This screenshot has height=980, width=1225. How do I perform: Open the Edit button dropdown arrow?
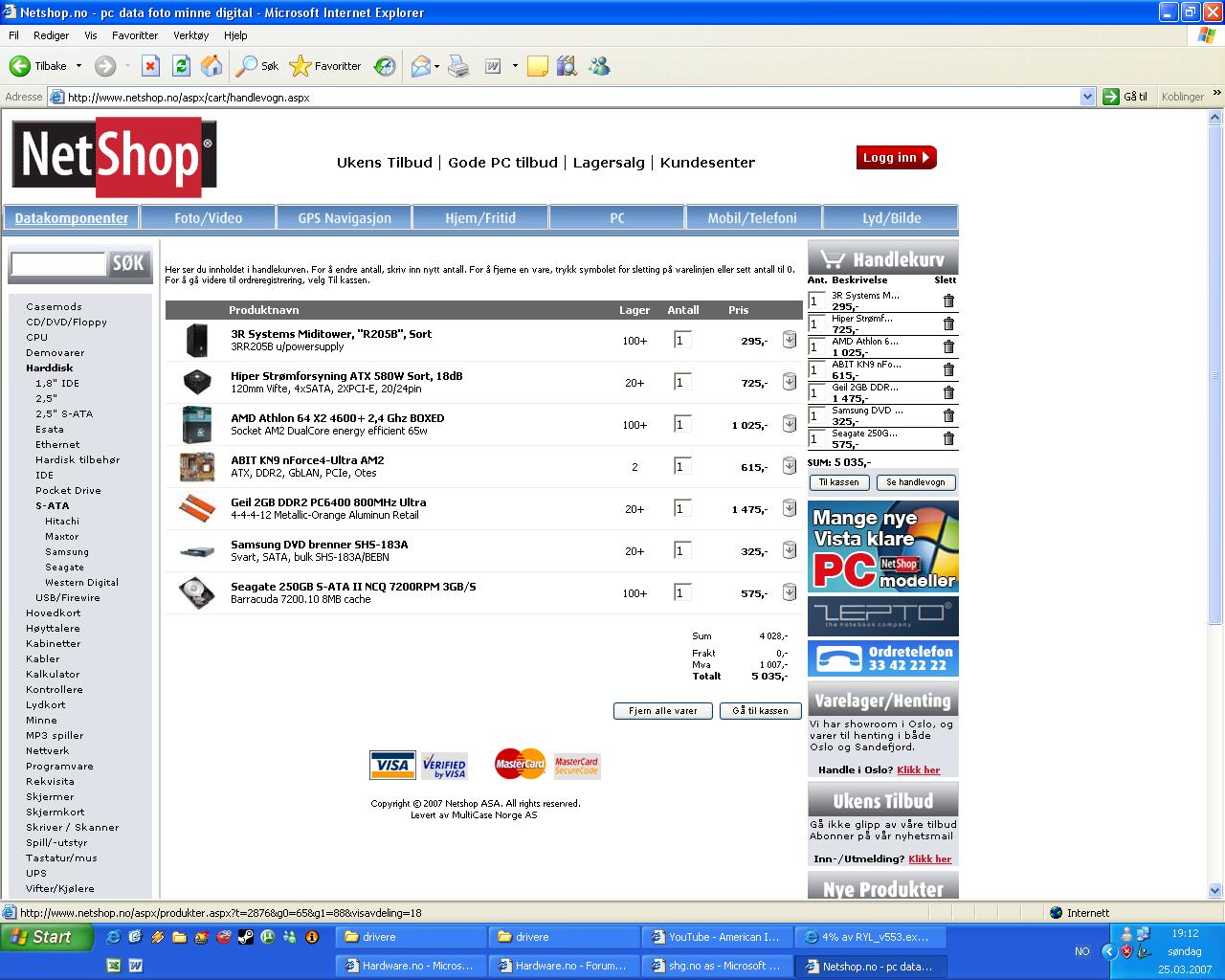515,66
